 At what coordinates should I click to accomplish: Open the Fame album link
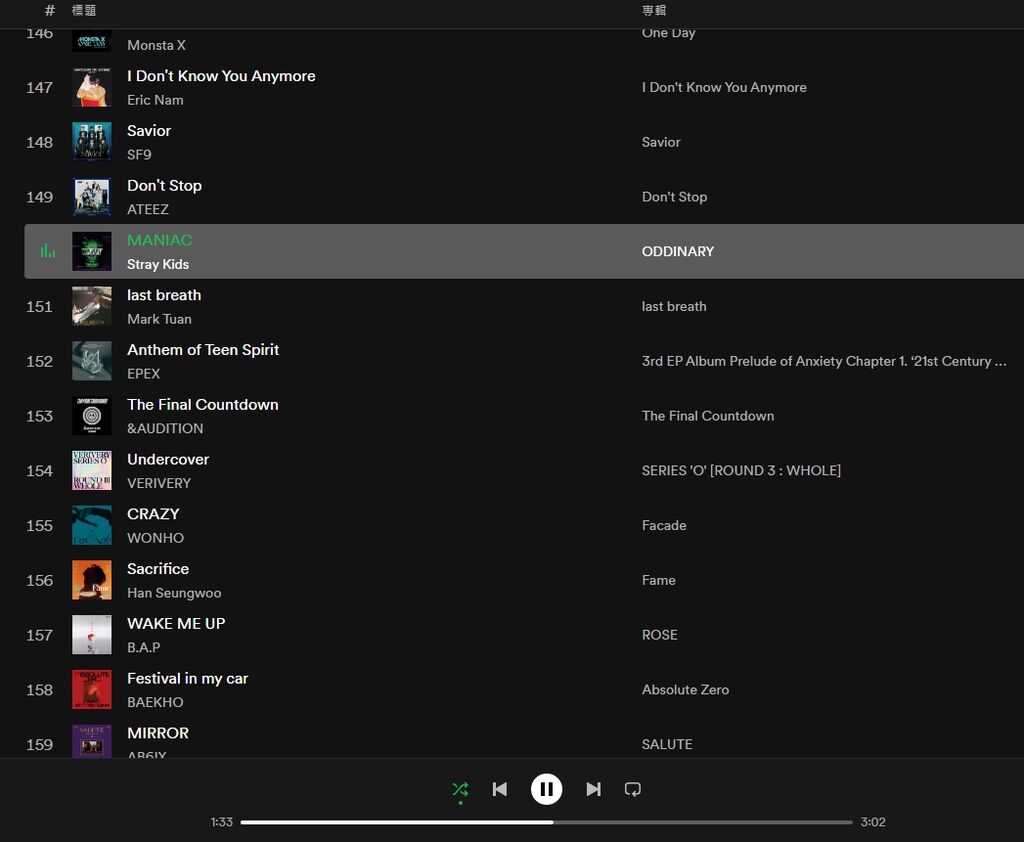[659, 580]
